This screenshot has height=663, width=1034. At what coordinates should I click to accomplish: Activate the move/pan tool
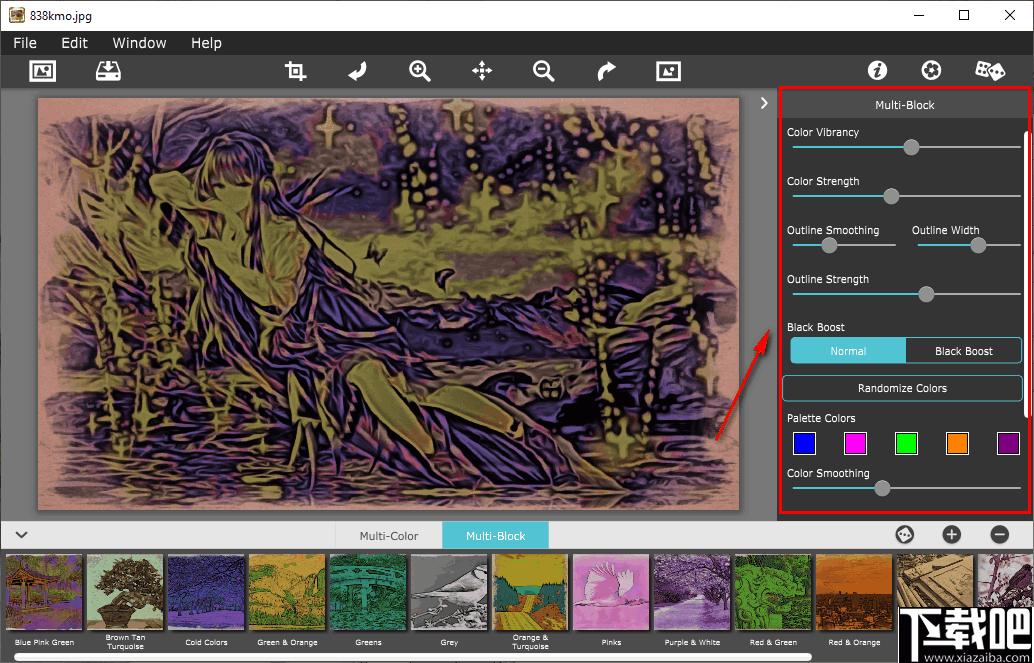482,71
